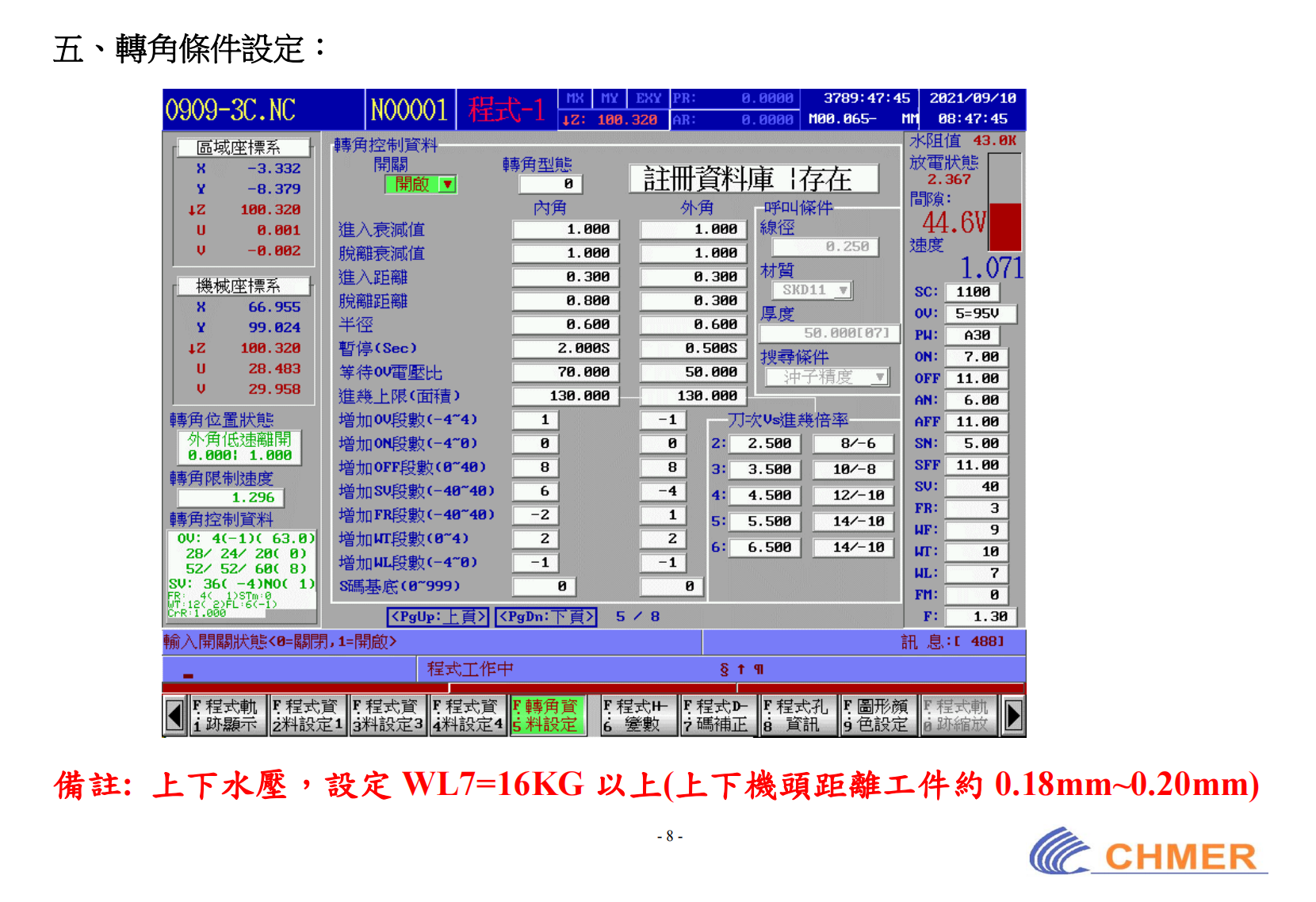Image resolution: width=1316 pixels, height=902 pixels.
Task: Open the F6 程式H-變數 tab
Action: pos(638,716)
